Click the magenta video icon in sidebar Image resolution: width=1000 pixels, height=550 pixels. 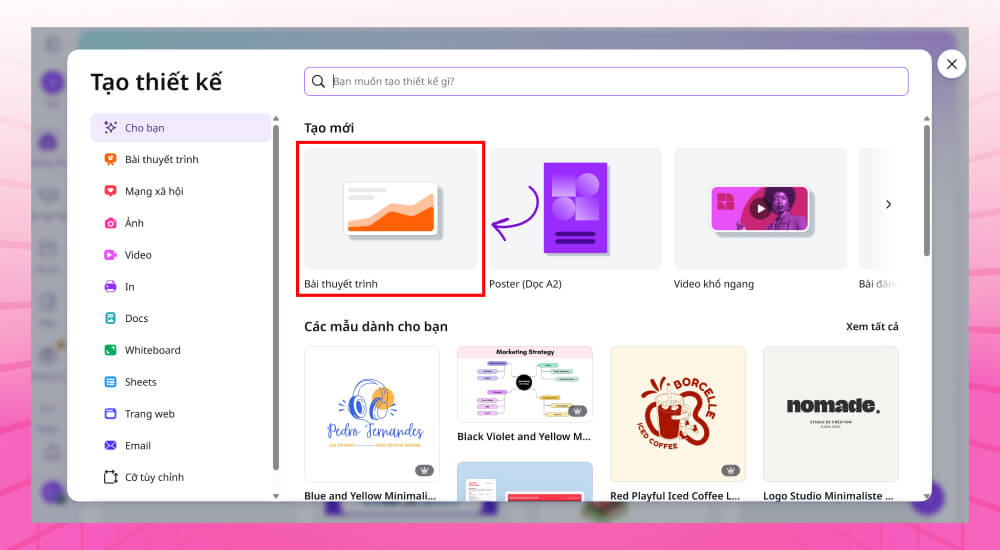point(110,255)
